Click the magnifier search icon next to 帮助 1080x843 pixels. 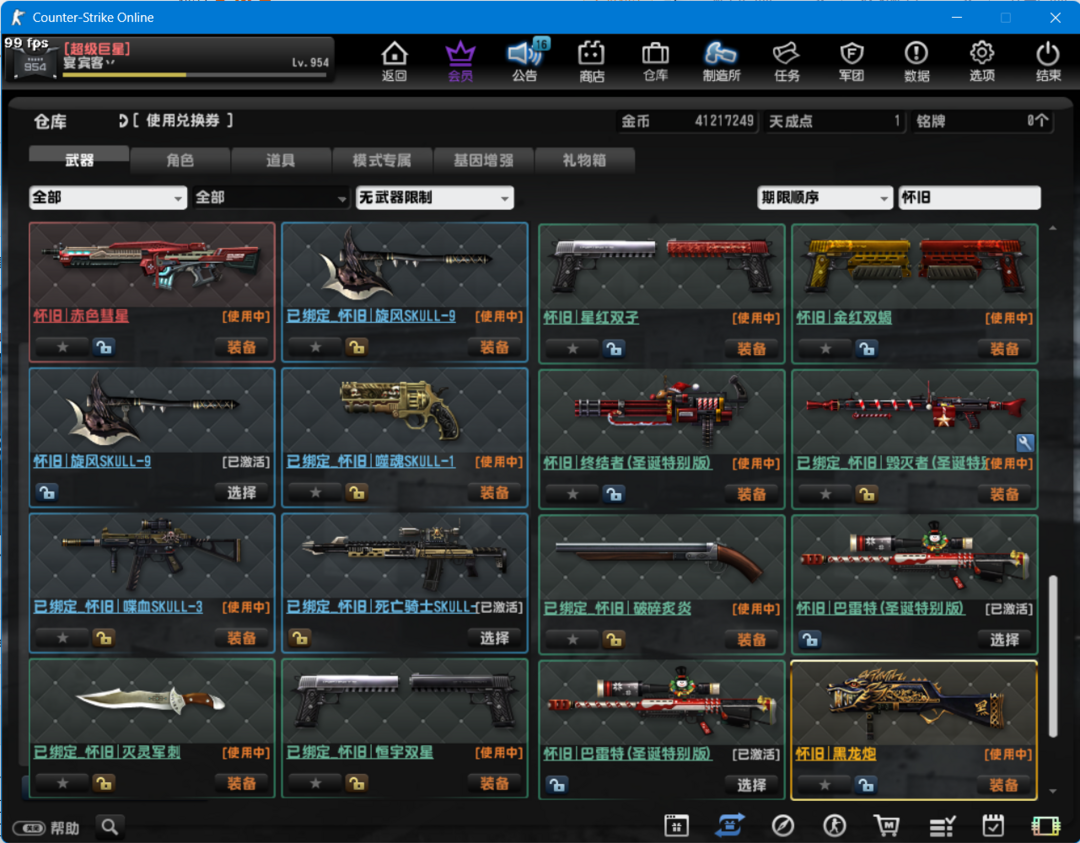[x=110, y=826]
